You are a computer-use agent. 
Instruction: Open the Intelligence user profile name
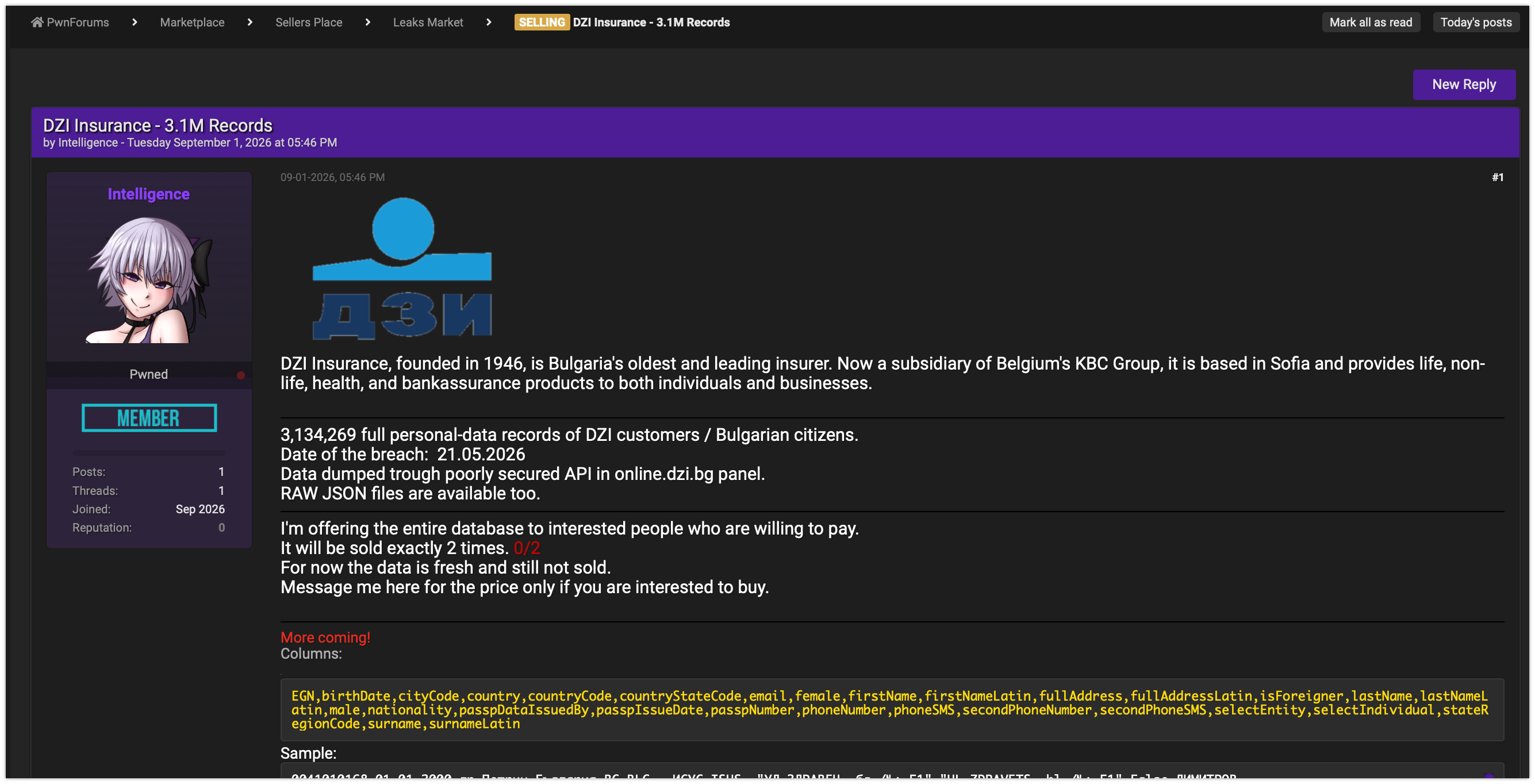point(148,194)
